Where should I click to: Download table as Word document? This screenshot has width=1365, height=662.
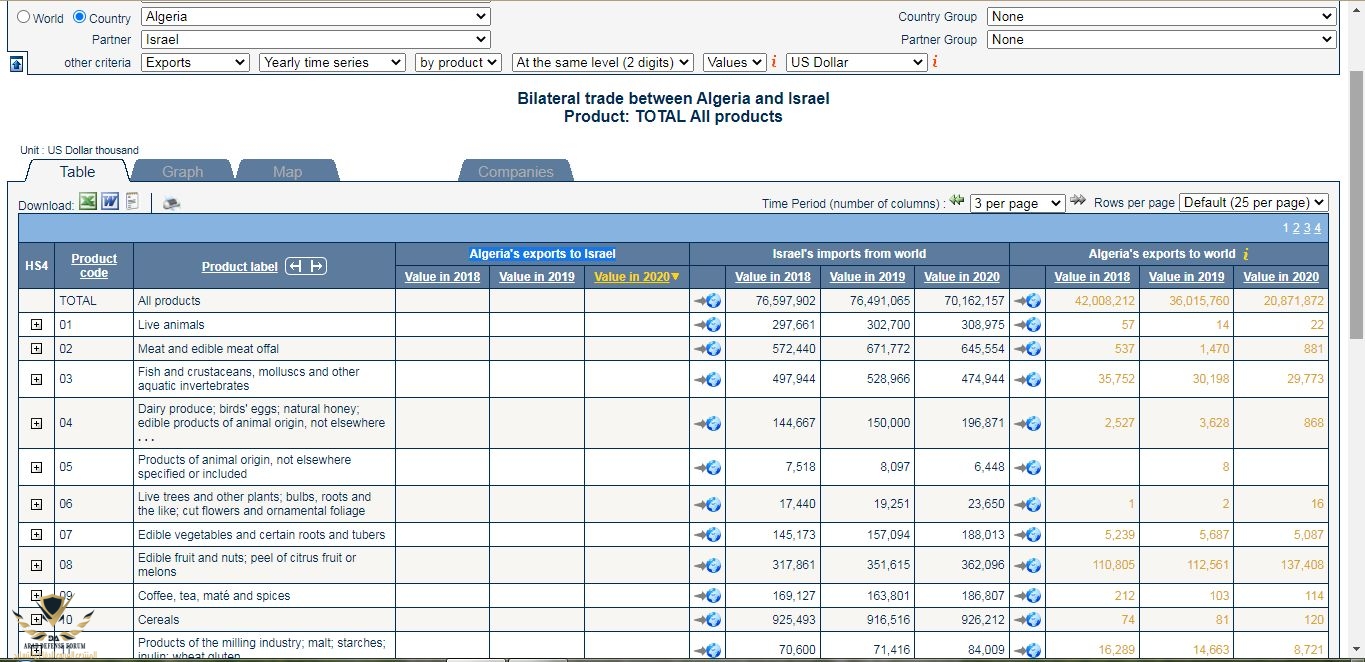pyautogui.click(x=110, y=202)
